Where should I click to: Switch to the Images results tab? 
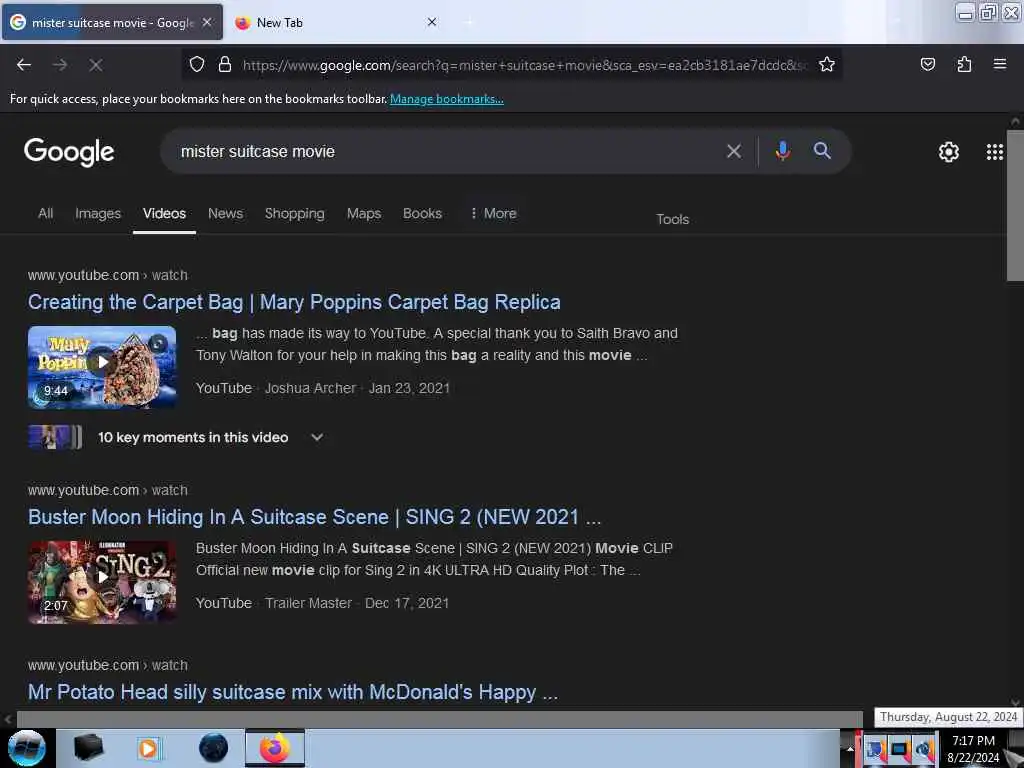pos(98,214)
